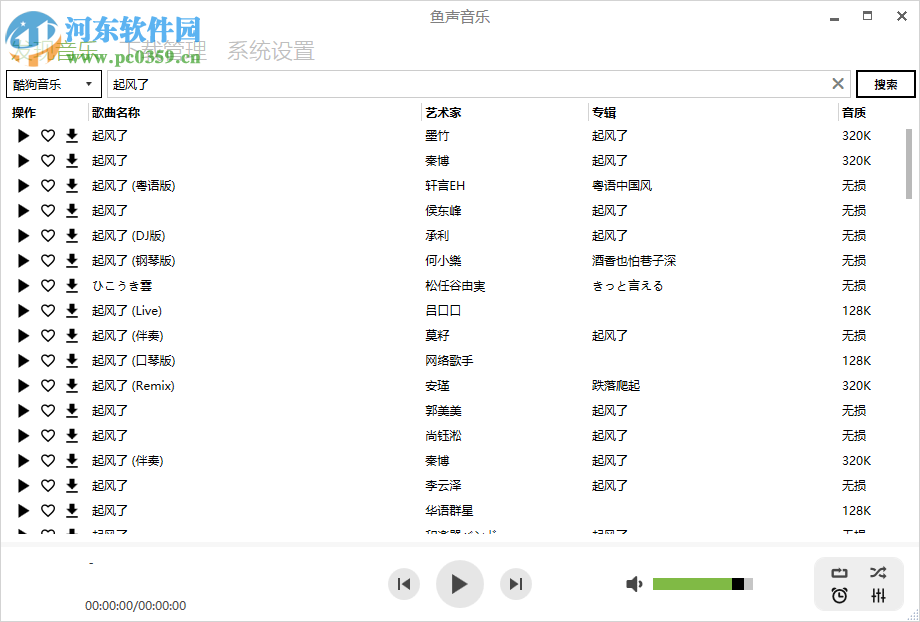Clear the search box with the X

tap(838, 84)
